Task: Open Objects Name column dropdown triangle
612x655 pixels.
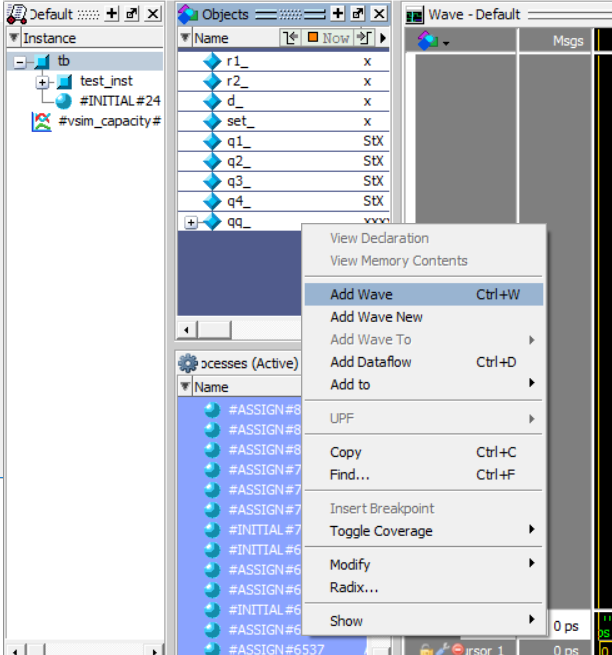Action: coord(185,38)
